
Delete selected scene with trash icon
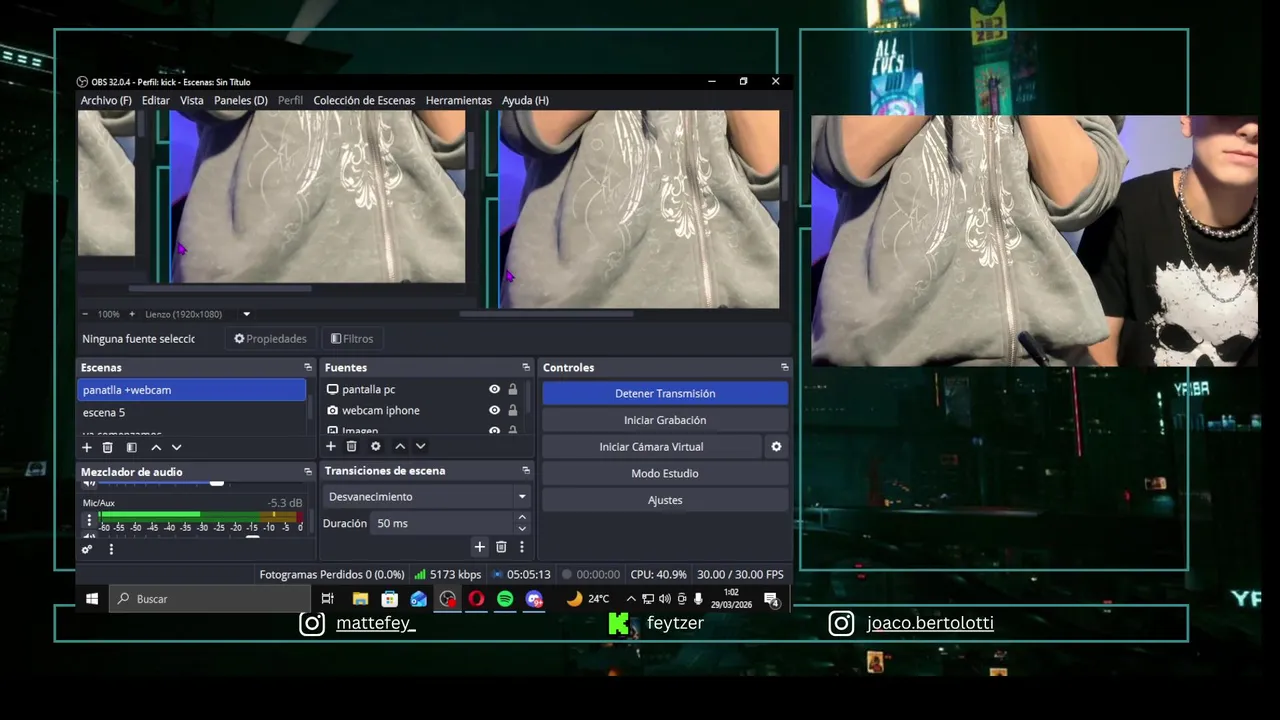pyautogui.click(x=108, y=447)
